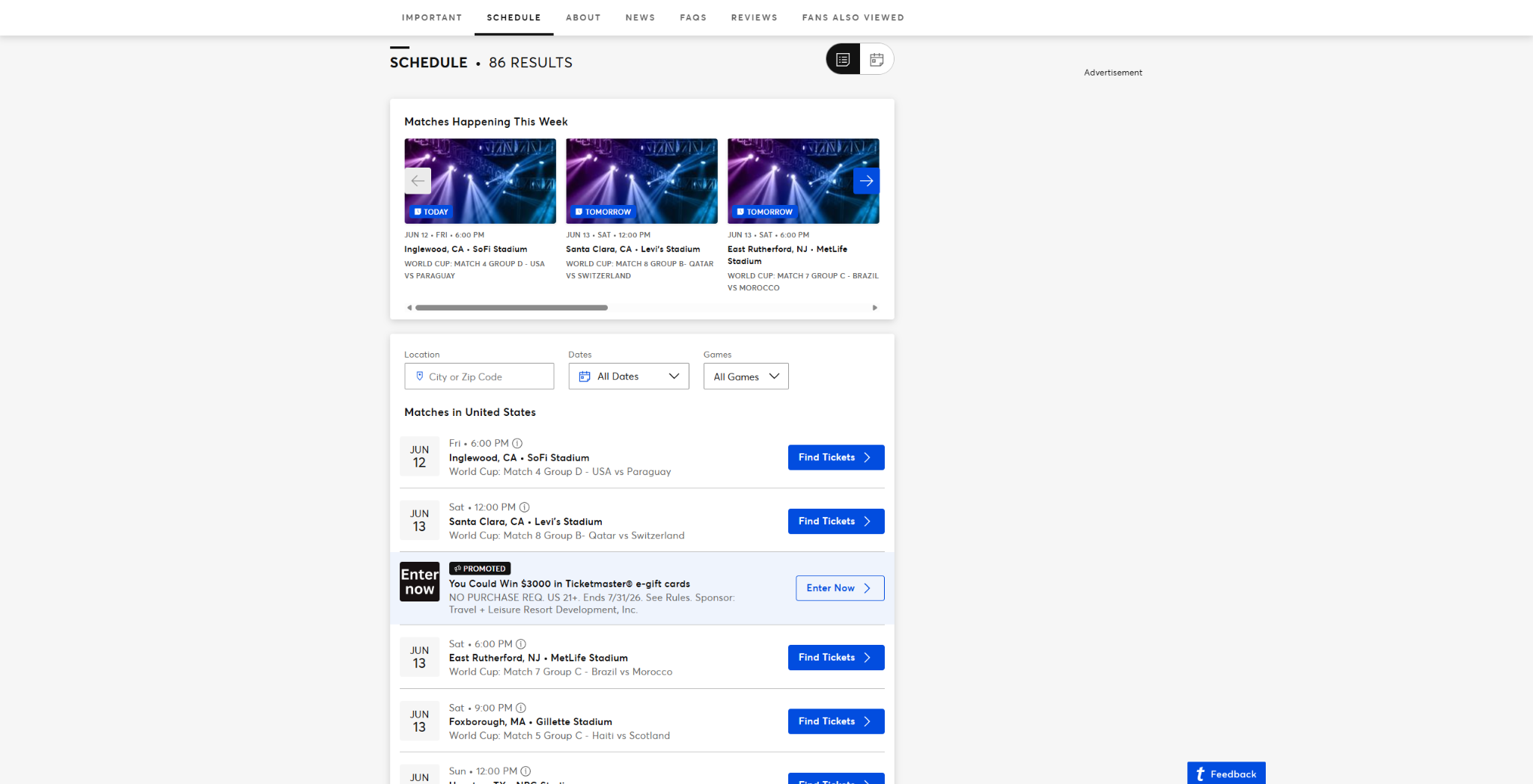Click info icon beside Sat 6:00 PM
The image size is (1533, 784).
point(521,644)
